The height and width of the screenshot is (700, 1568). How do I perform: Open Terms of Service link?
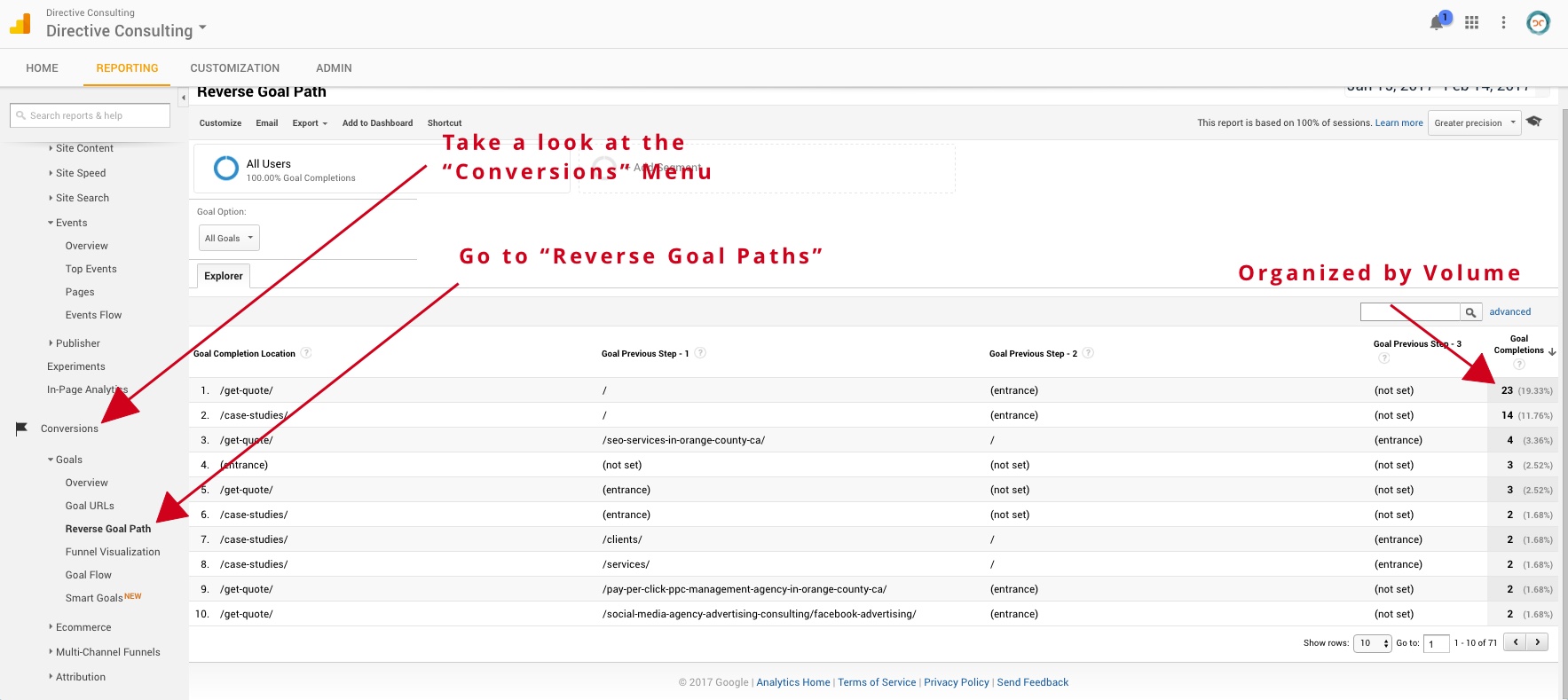877,682
